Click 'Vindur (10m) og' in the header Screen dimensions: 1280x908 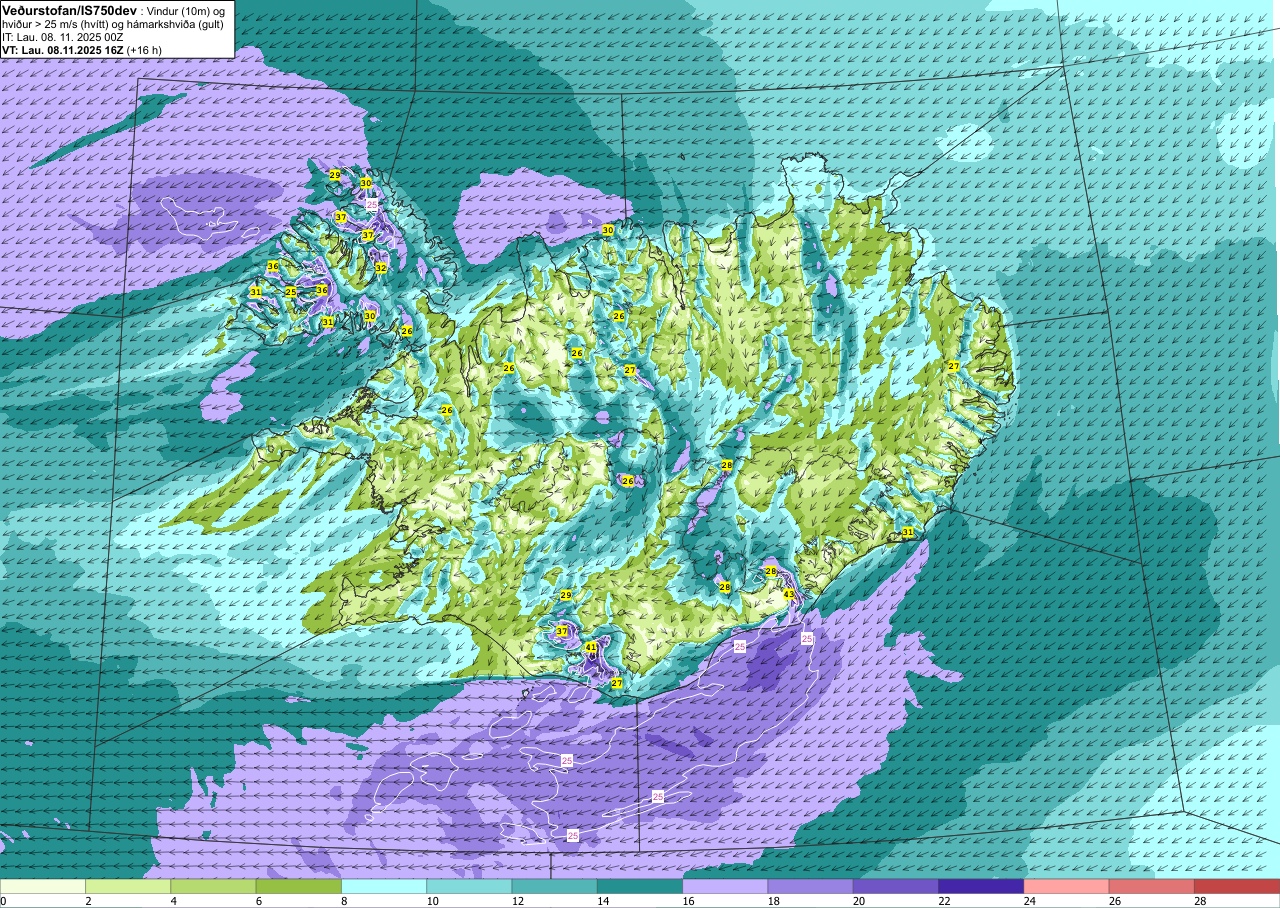click(x=187, y=10)
